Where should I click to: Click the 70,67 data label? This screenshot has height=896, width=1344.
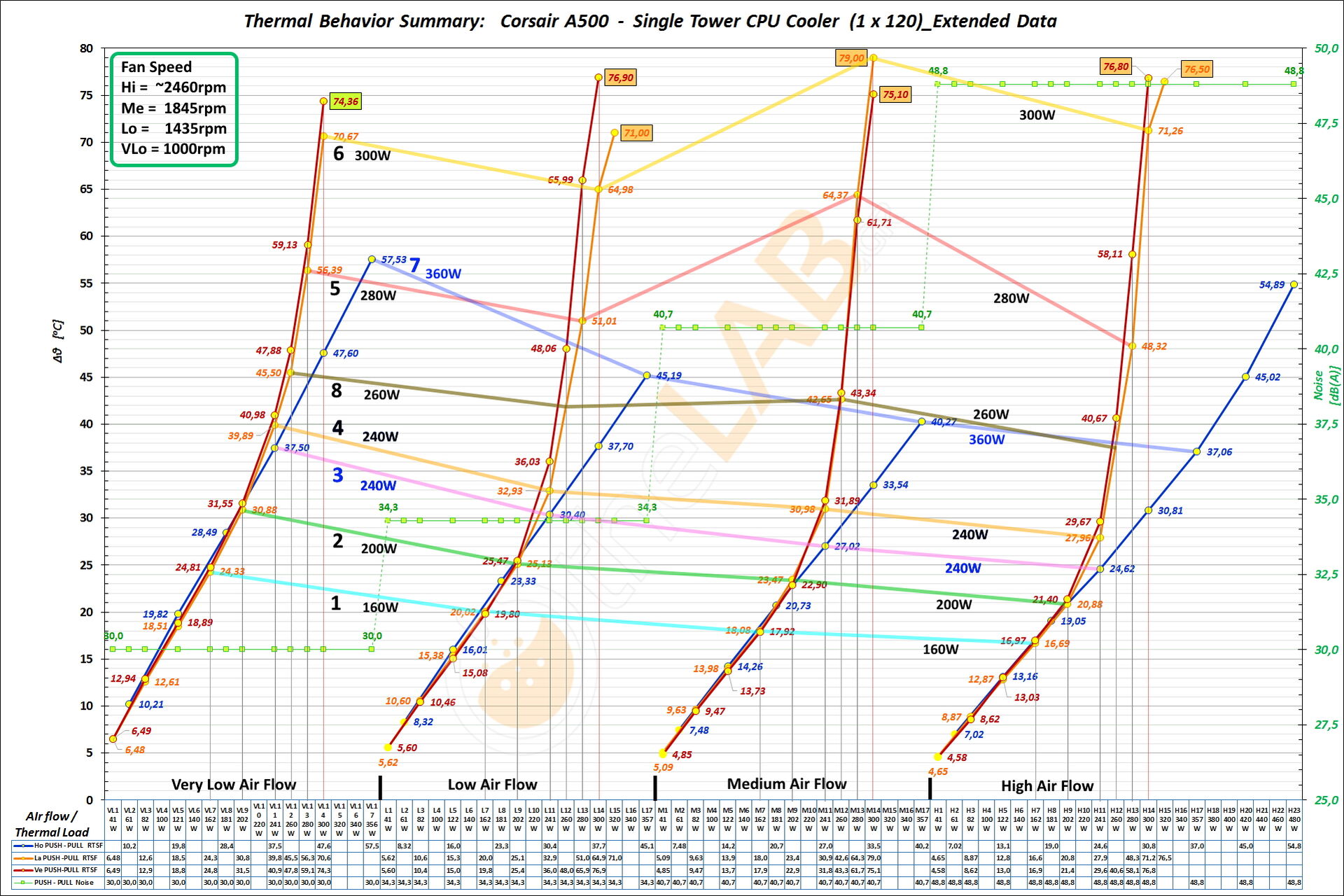click(x=345, y=136)
